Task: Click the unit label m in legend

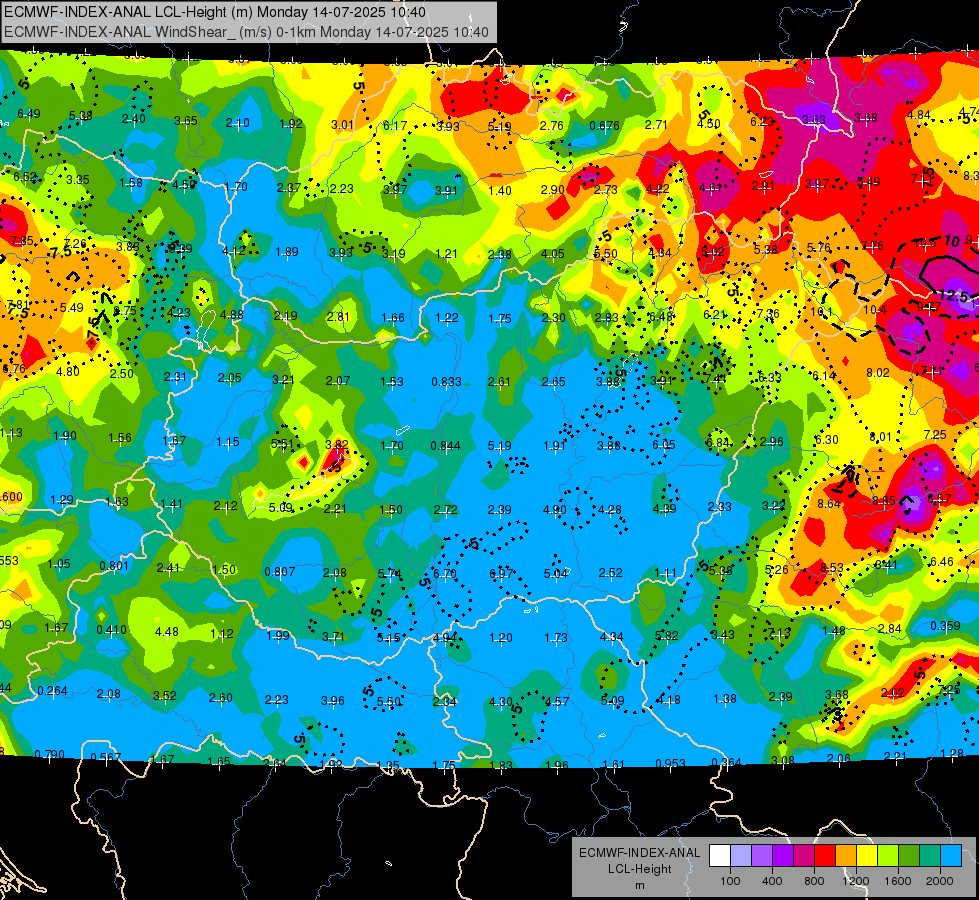Action: point(639,885)
